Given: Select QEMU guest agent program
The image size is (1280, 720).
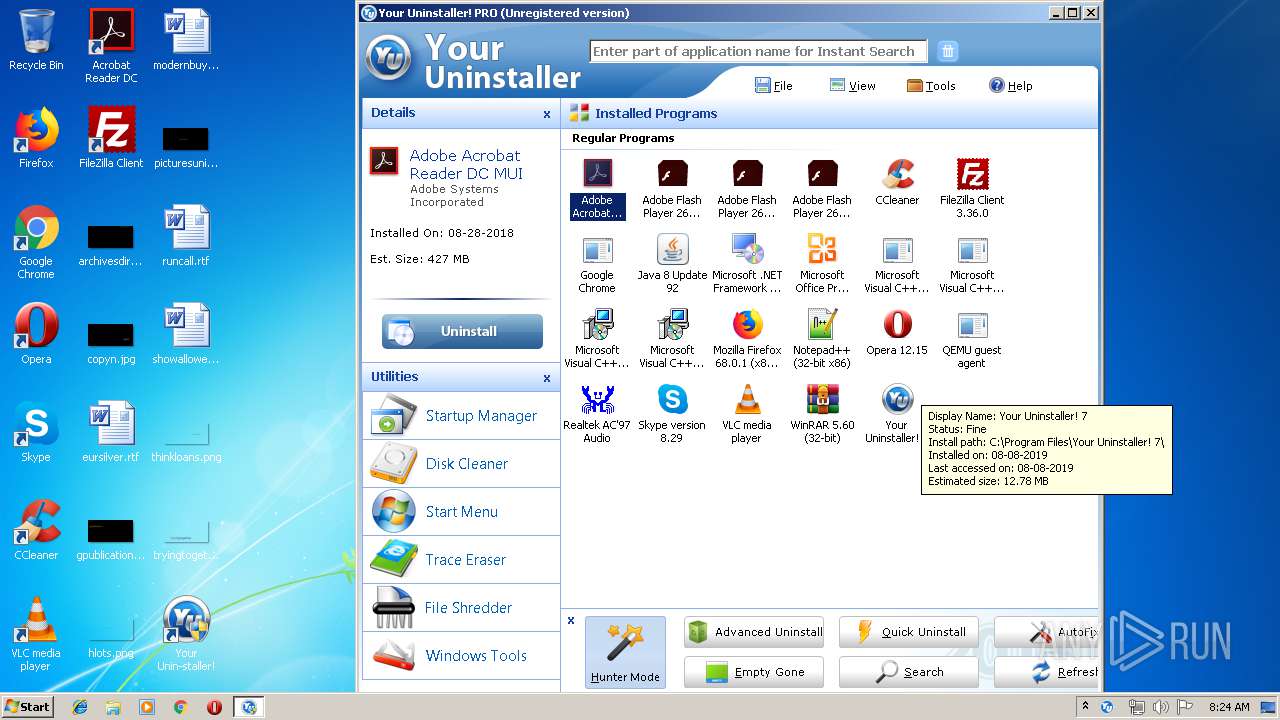Looking at the screenshot, I should [x=972, y=339].
